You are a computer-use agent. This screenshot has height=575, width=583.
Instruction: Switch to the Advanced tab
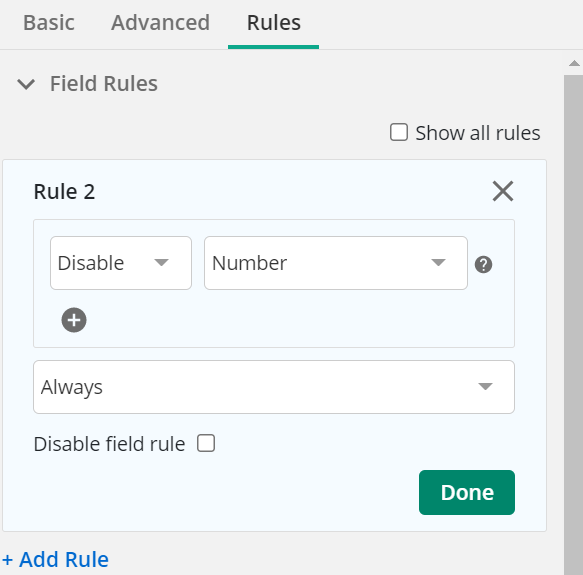pyautogui.click(x=160, y=23)
